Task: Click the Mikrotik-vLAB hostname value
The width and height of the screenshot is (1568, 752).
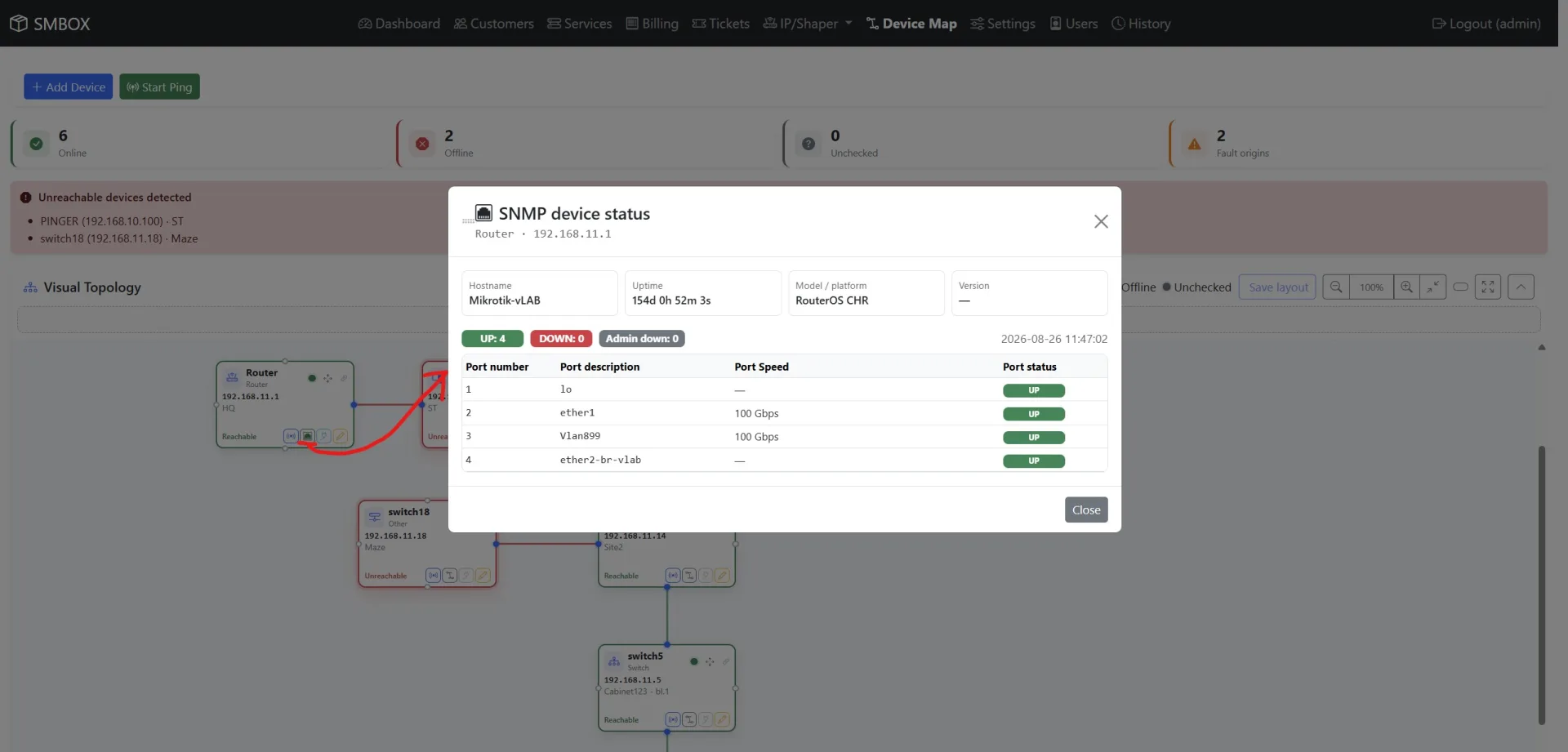Action: 505,300
